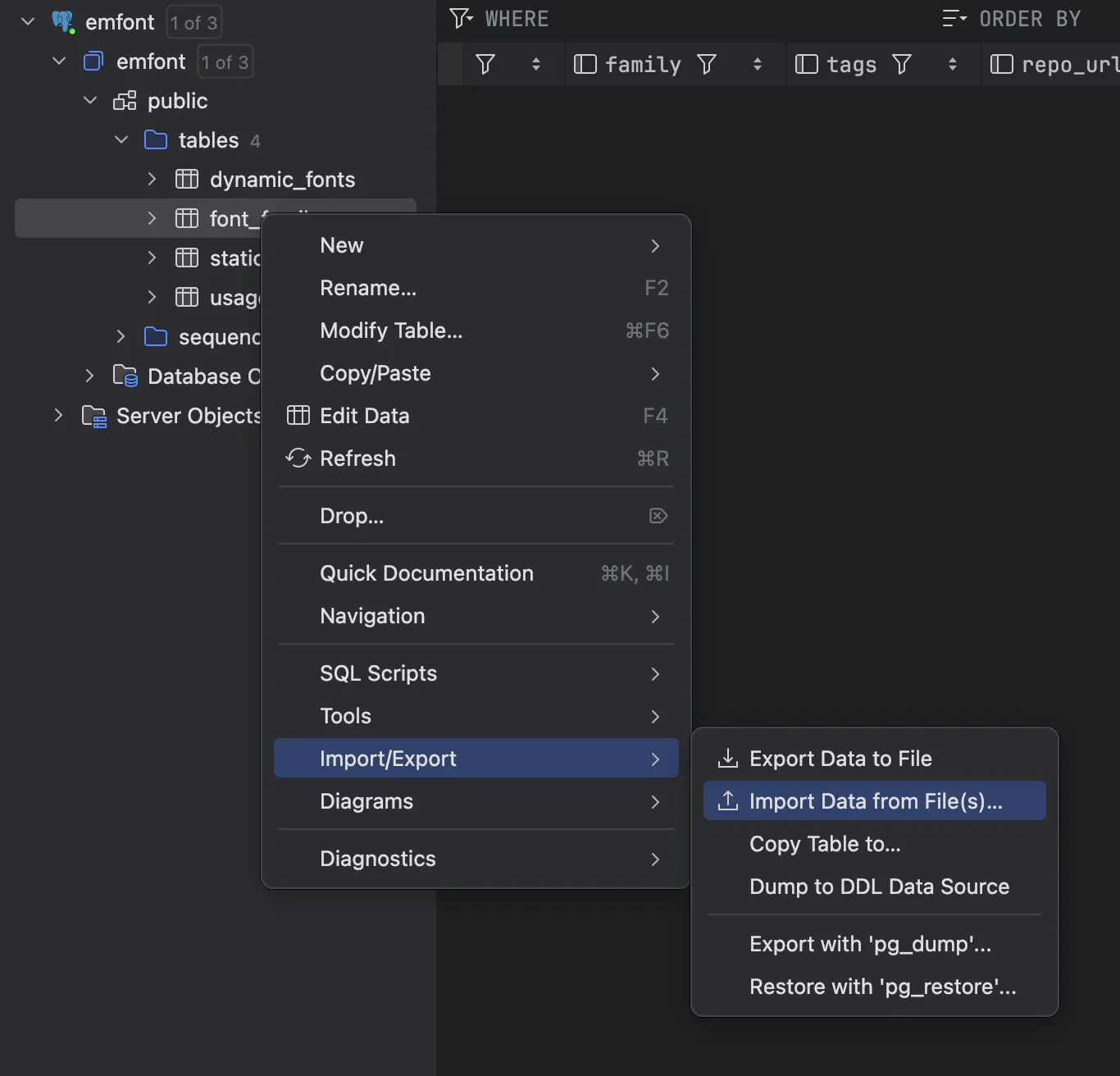Click the Export Data to File download icon
Screen dimensions: 1120x1076
(x=728, y=758)
